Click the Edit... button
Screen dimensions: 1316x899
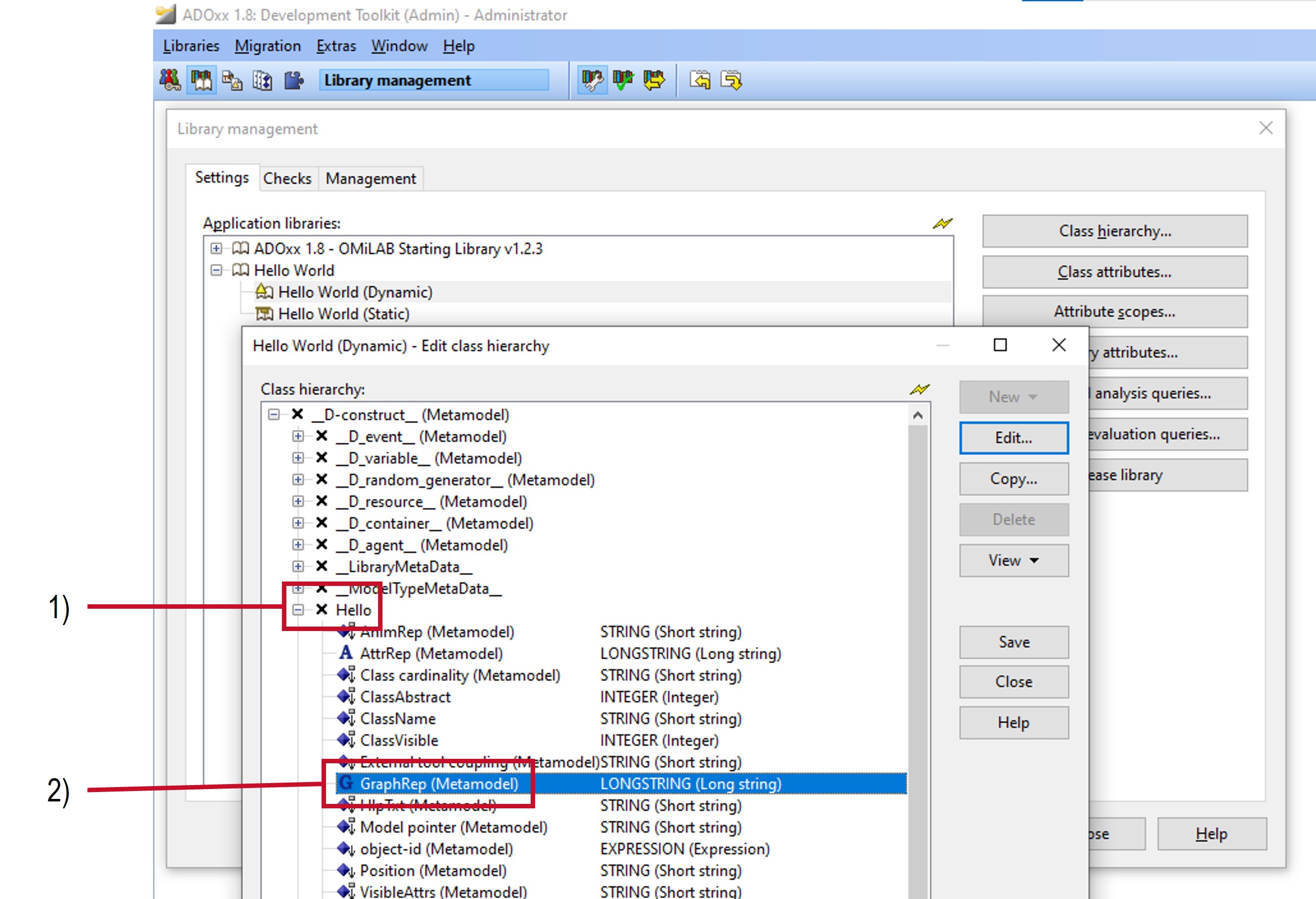(x=1014, y=437)
